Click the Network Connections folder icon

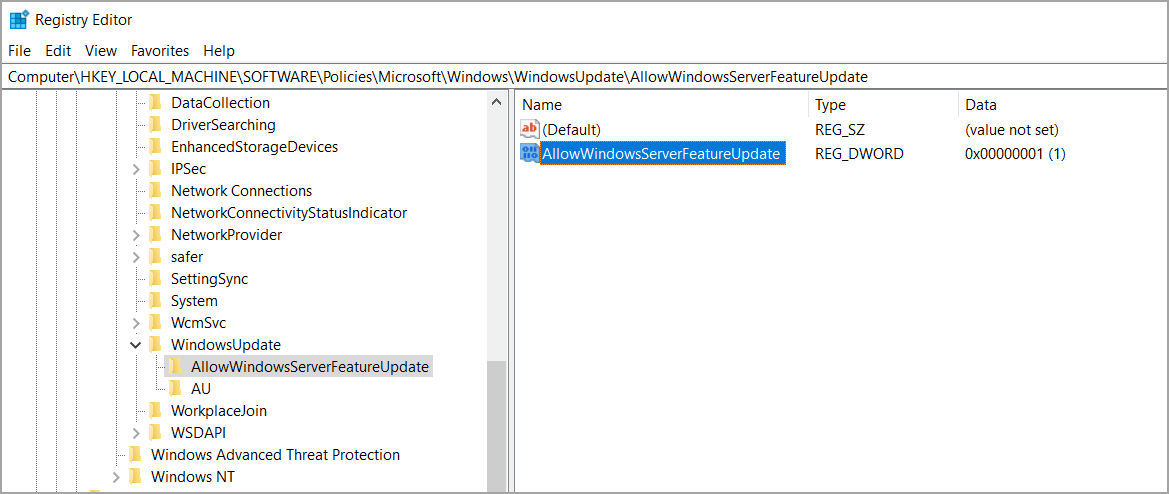click(155, 191)
